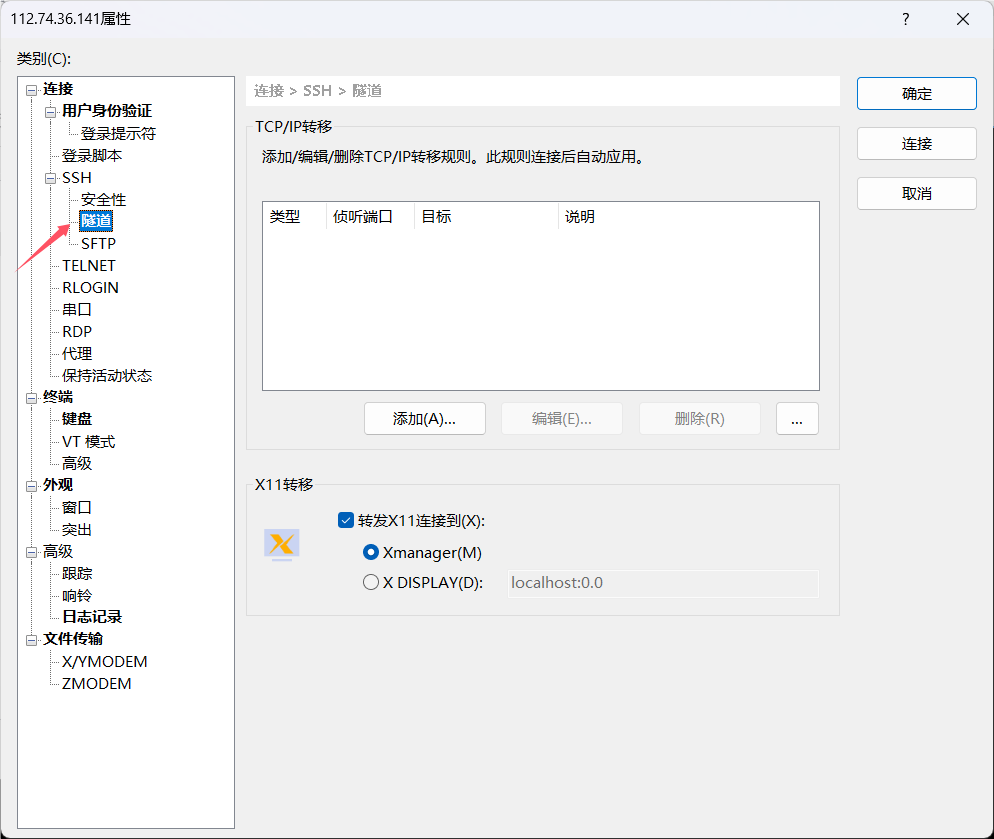The height and width of the screenshot is (839, 994).
Task: Select 用户身份验证 tree label
Action: click(106, 111)
